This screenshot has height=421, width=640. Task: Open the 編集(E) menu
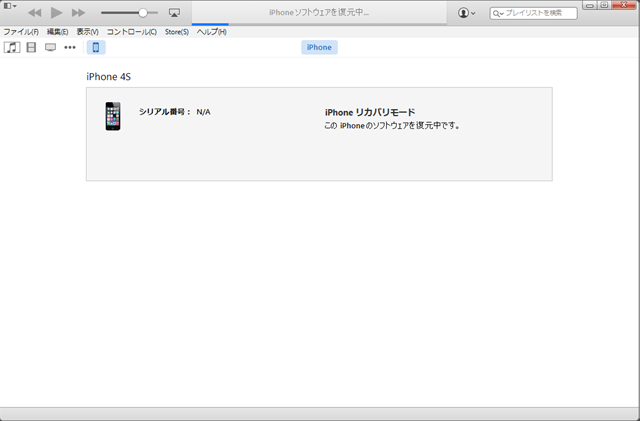click(58, 32)
